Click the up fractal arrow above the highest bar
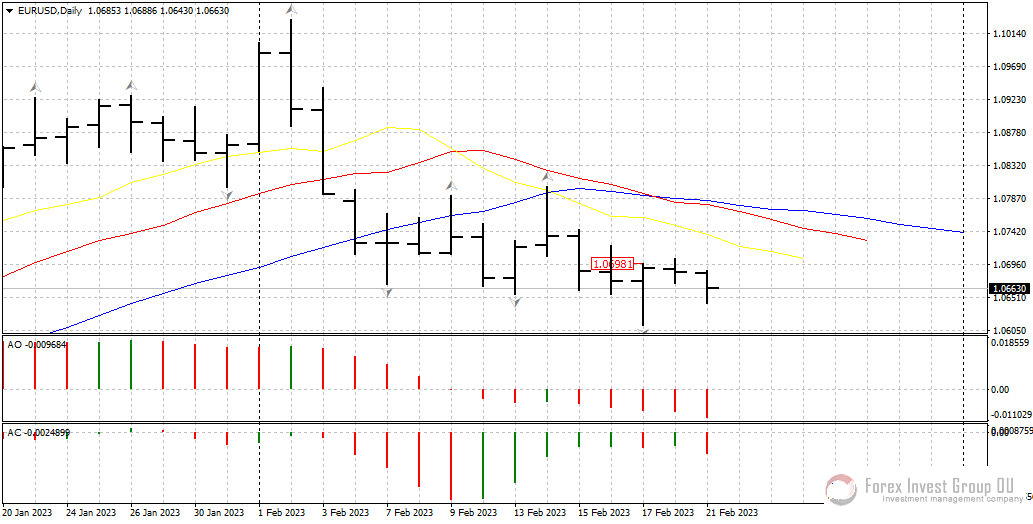This screenshot has height=524, width=1033. click(291, 9)
